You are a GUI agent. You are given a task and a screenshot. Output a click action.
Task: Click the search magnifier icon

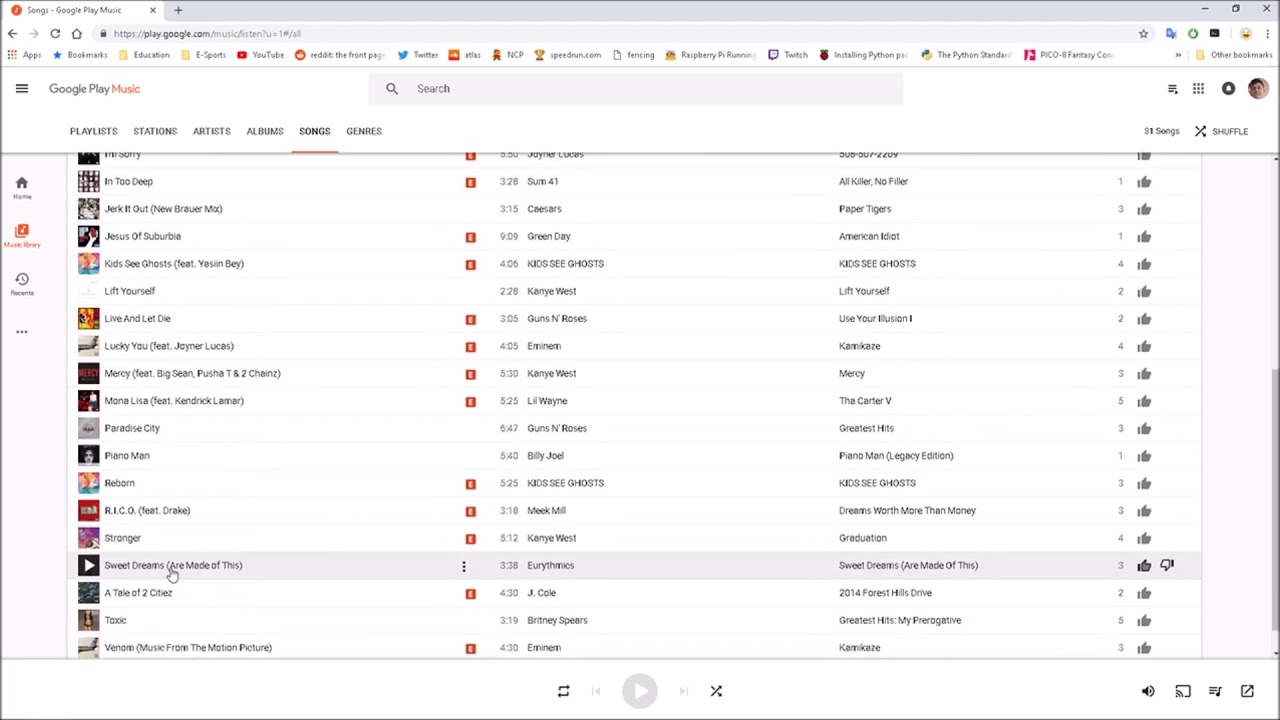pos(392,89)
